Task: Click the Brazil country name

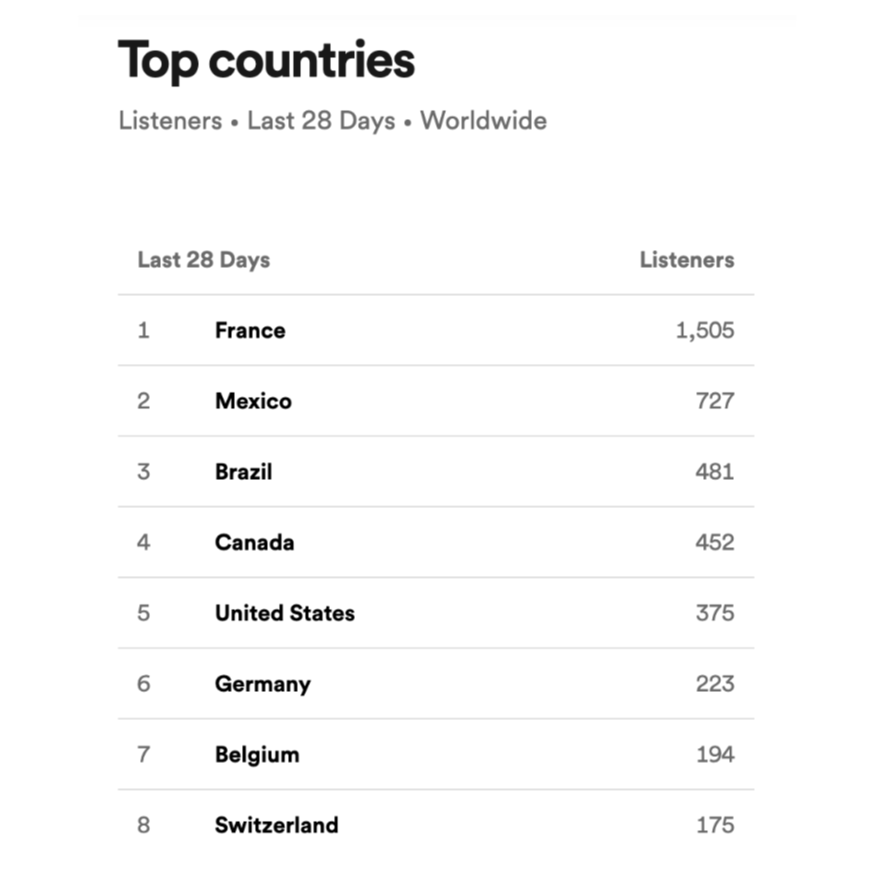Action: coord(244,472)
